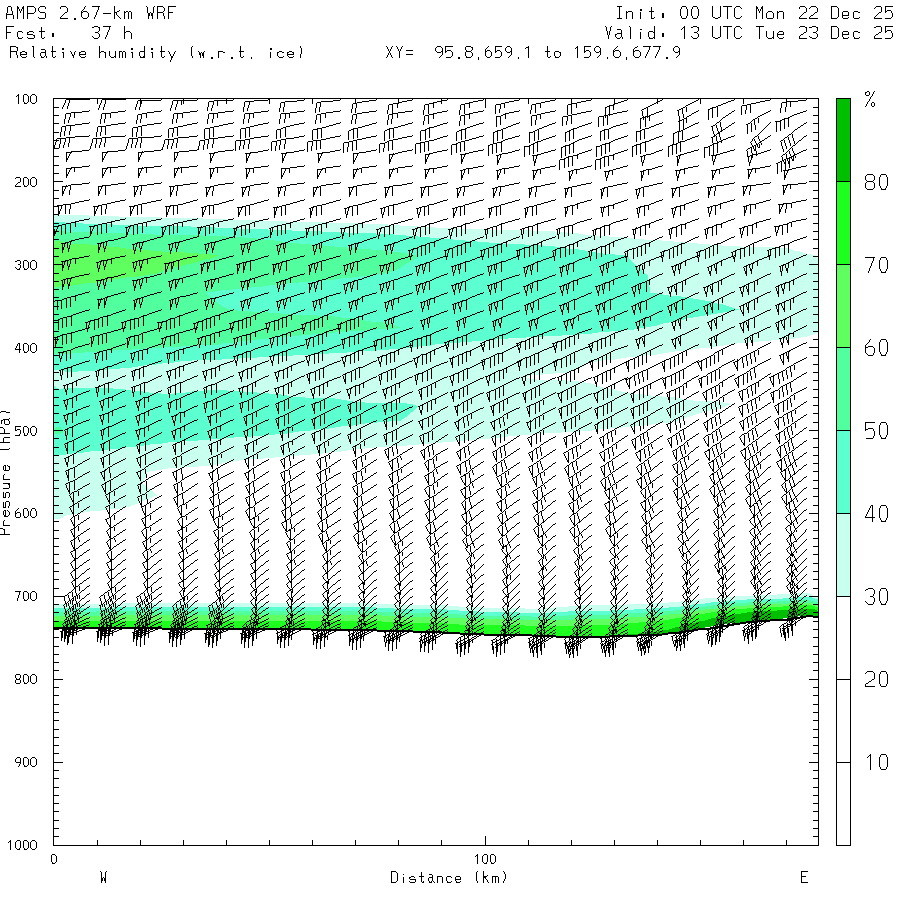The width and height of the screenshot is (900, 900).
Task: Click the XY coordinates text line
Action: pyautogui.click(x=533, y=53)
